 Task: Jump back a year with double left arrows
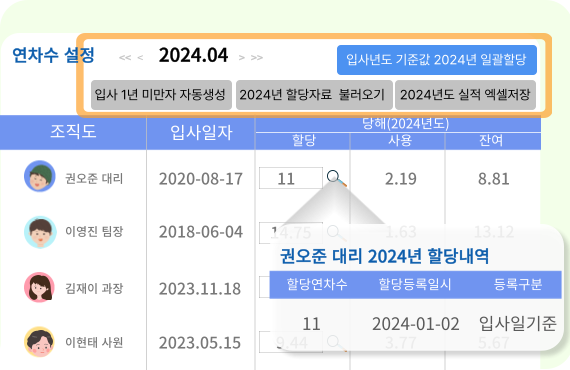(125, 57)
